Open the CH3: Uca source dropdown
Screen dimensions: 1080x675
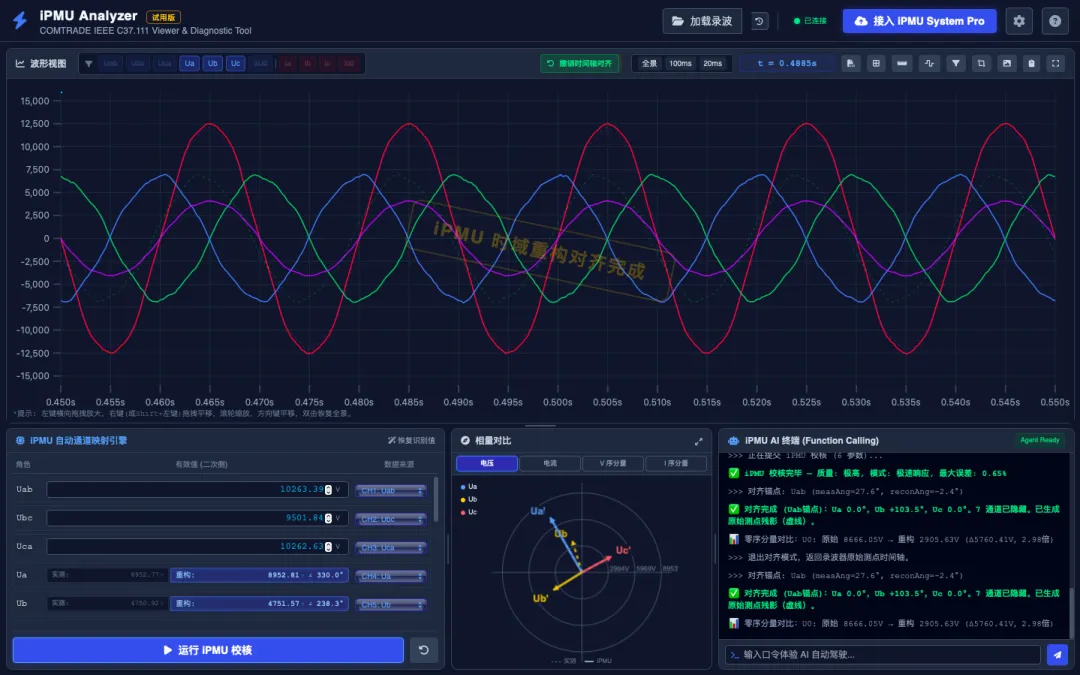point(391,548)
